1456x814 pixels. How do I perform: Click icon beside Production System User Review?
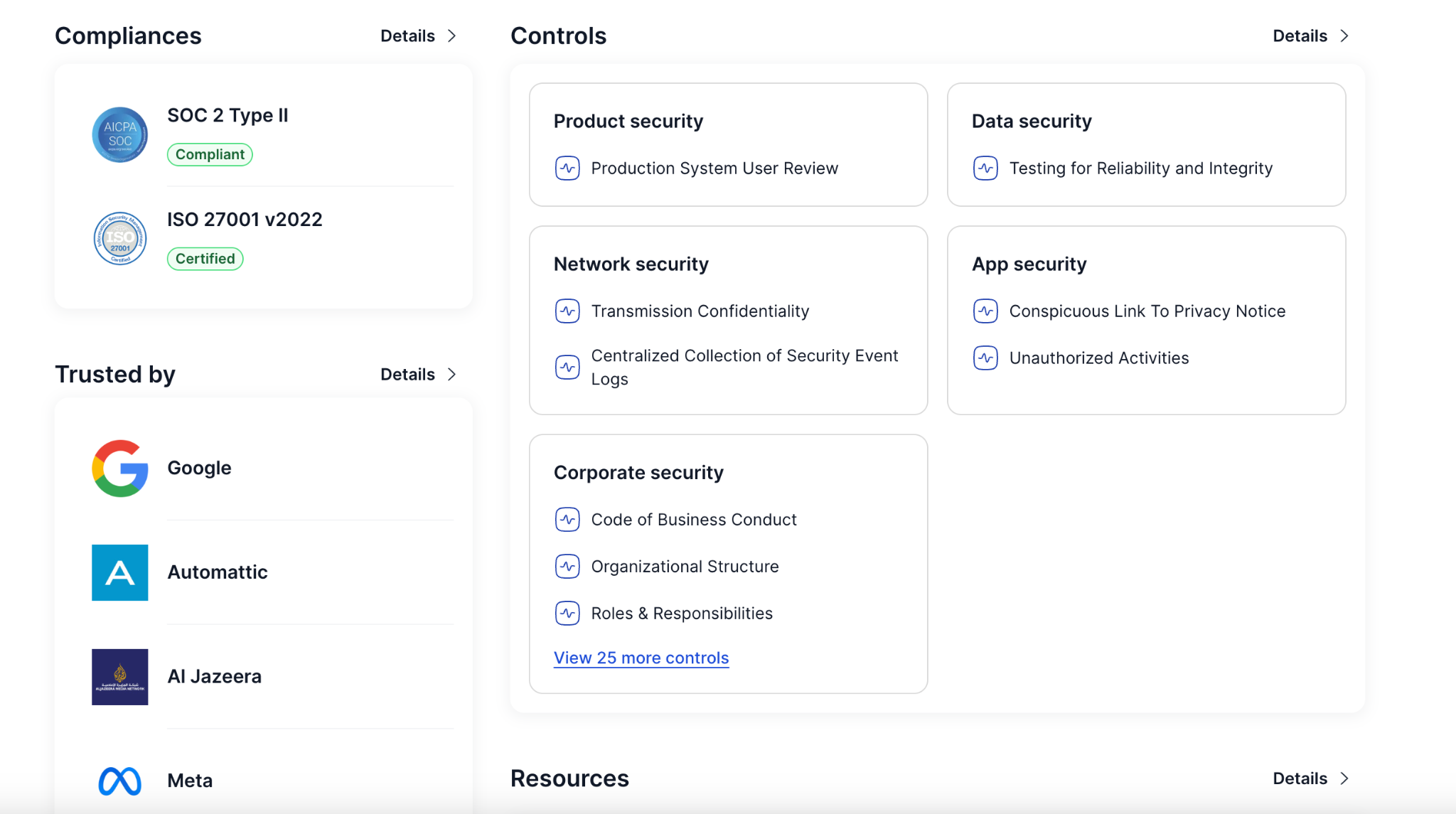(567, 168)
